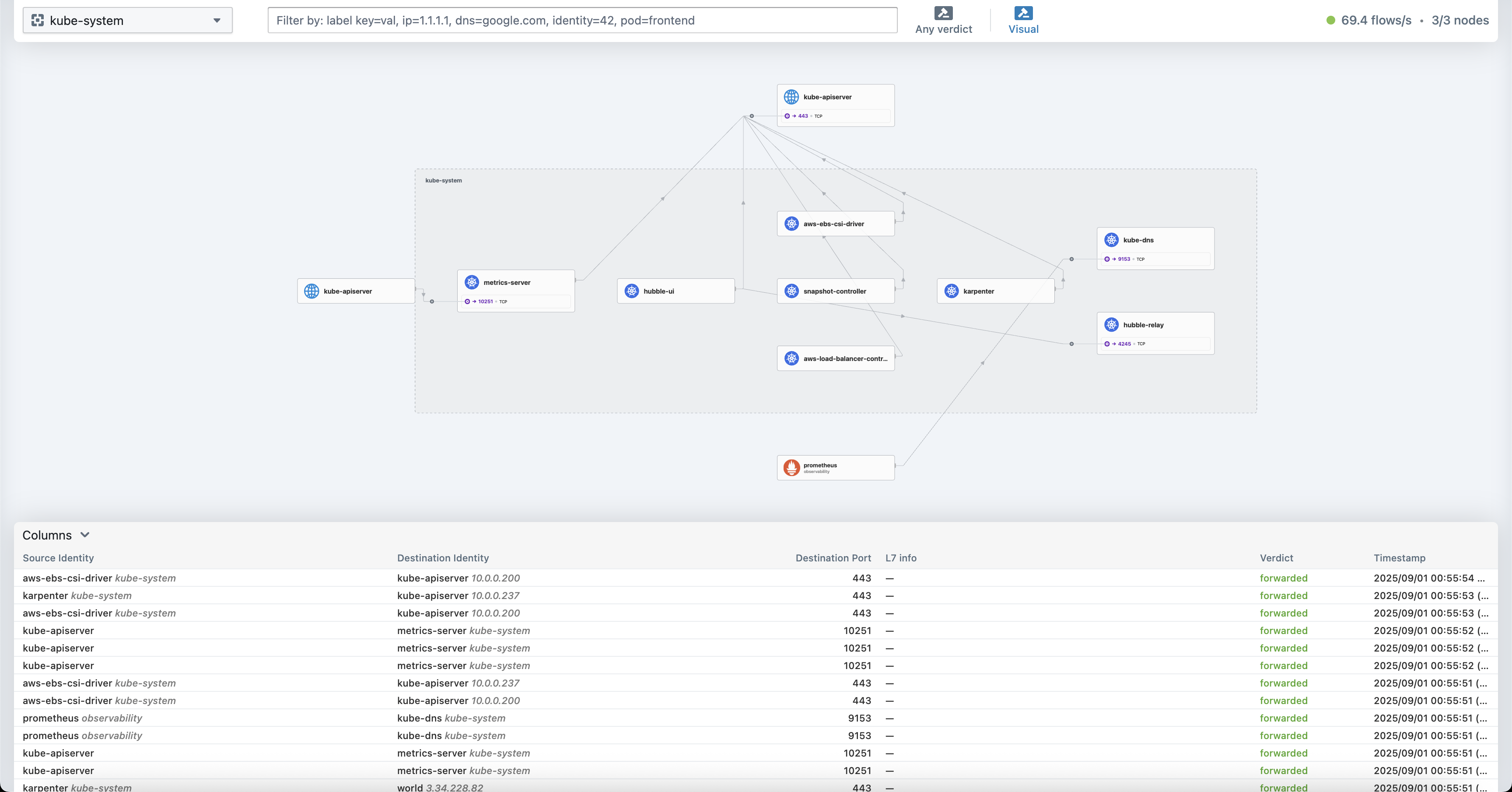
Task: Click the green flows status indicator
Action: 1330,21
